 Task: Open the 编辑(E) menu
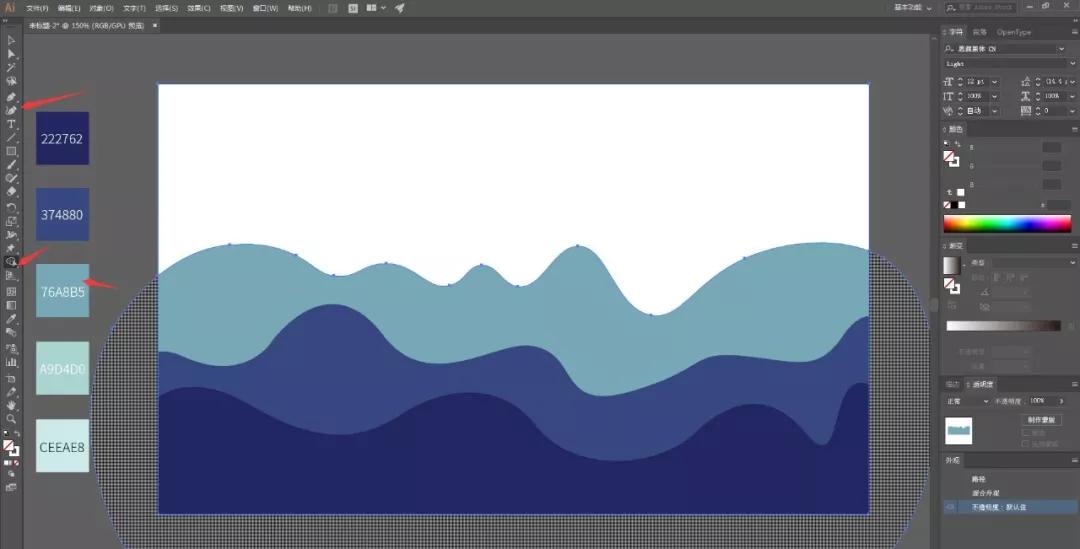click(69, 8)
